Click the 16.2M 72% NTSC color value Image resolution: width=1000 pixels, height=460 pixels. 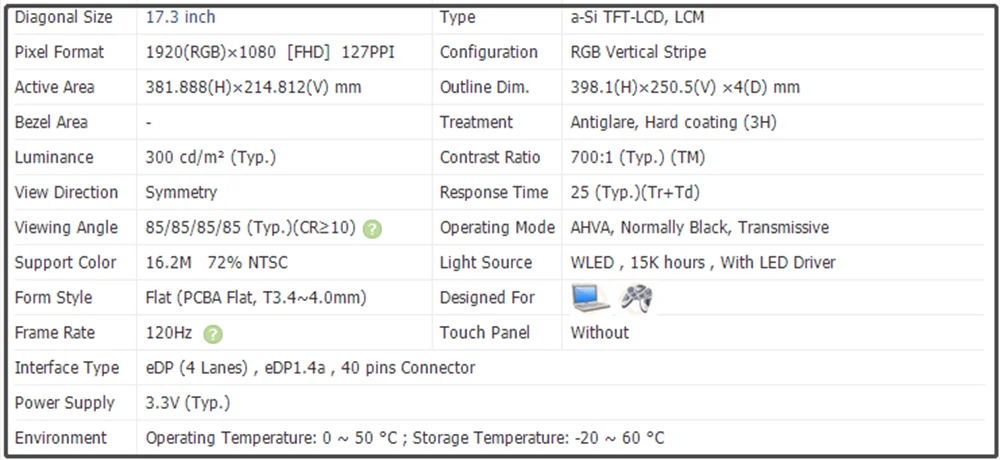pos(218,262)
